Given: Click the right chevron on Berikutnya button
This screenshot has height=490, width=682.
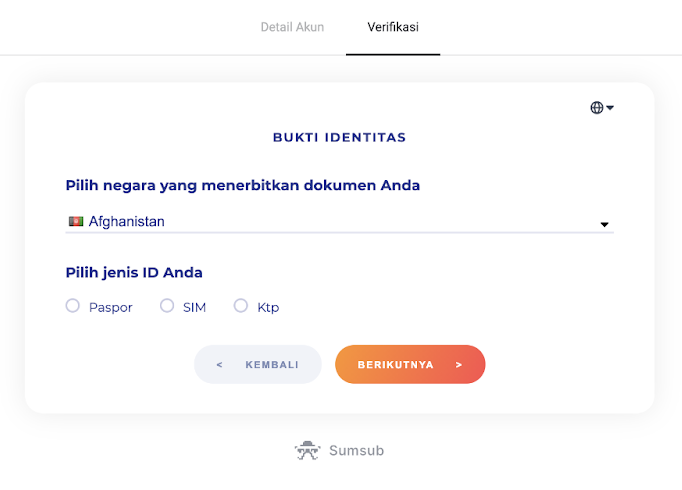Looking at the screenshot, I should point(459,365).
